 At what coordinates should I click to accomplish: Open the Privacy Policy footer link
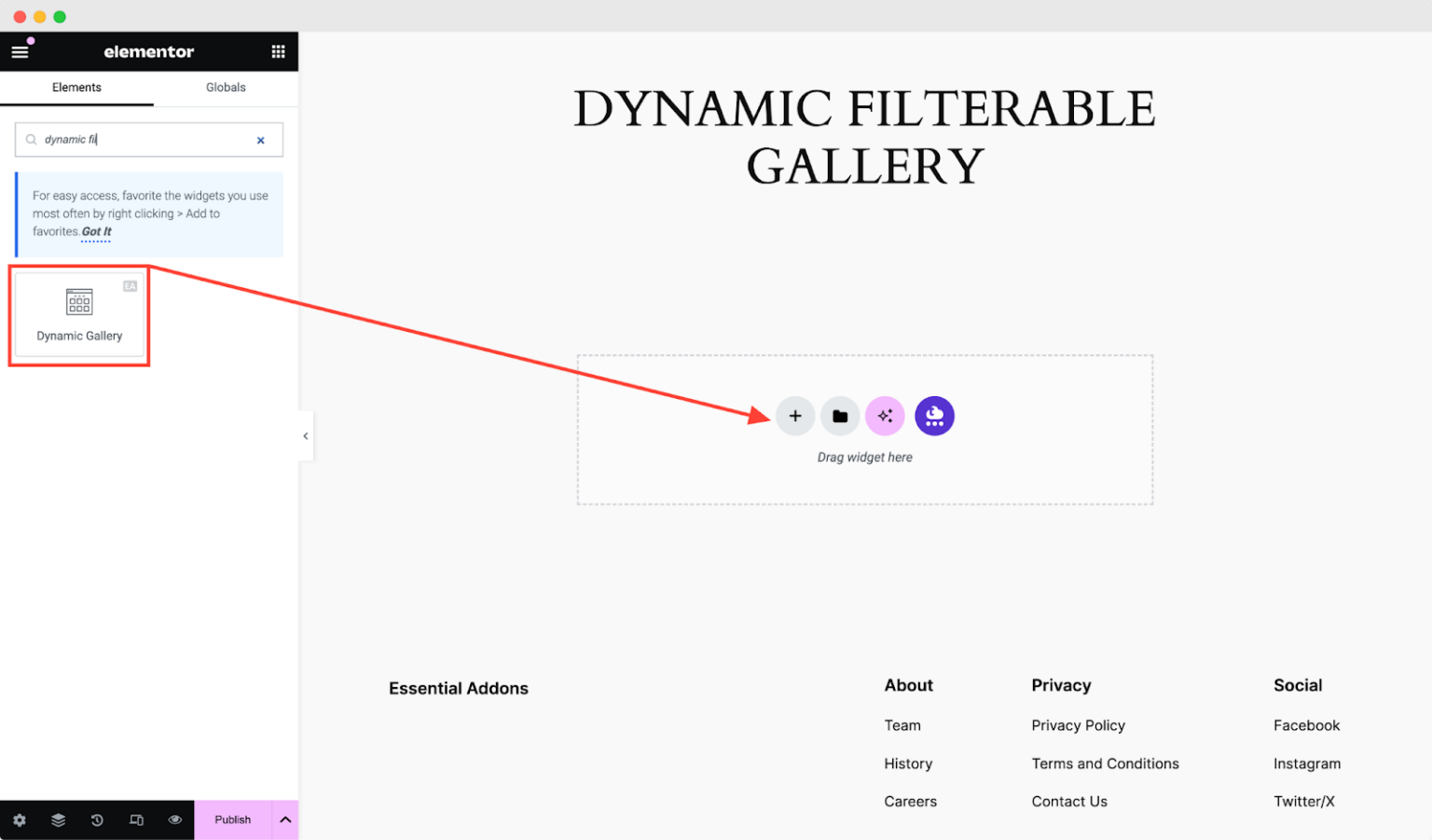coord(1078,725)
